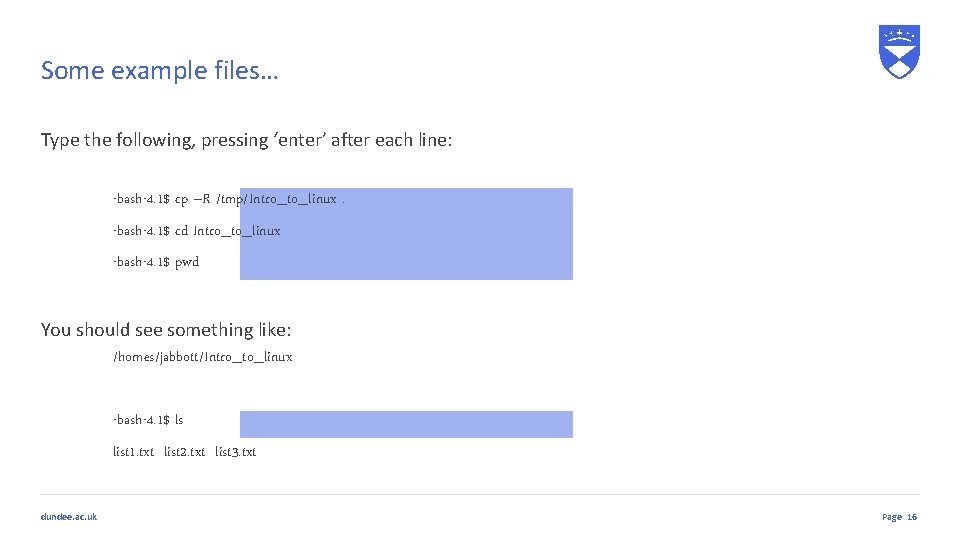The width and height of the screenshot is (960, 540).
Task: Click the 'list2.txt' filename
Action: [184, 452]
